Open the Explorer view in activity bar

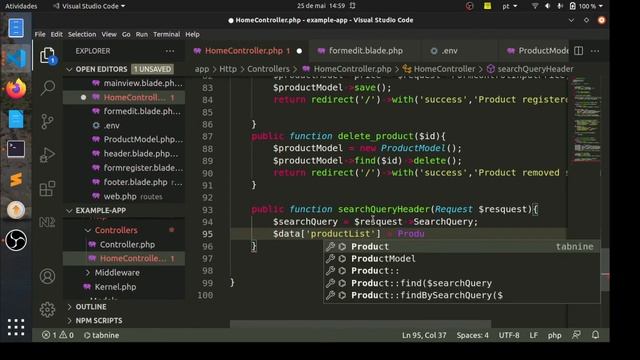pyautogui.click(x=47, y=56)
